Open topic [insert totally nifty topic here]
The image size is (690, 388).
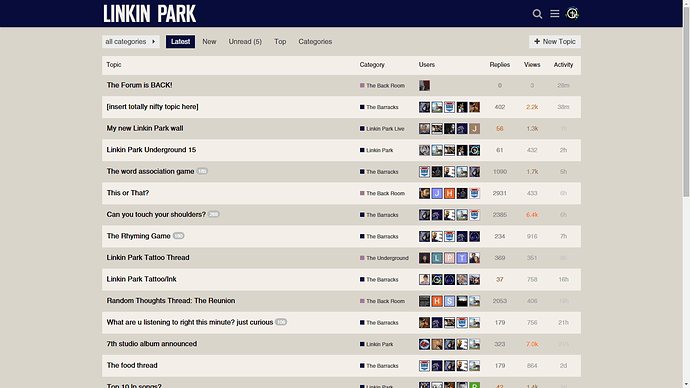152,106
